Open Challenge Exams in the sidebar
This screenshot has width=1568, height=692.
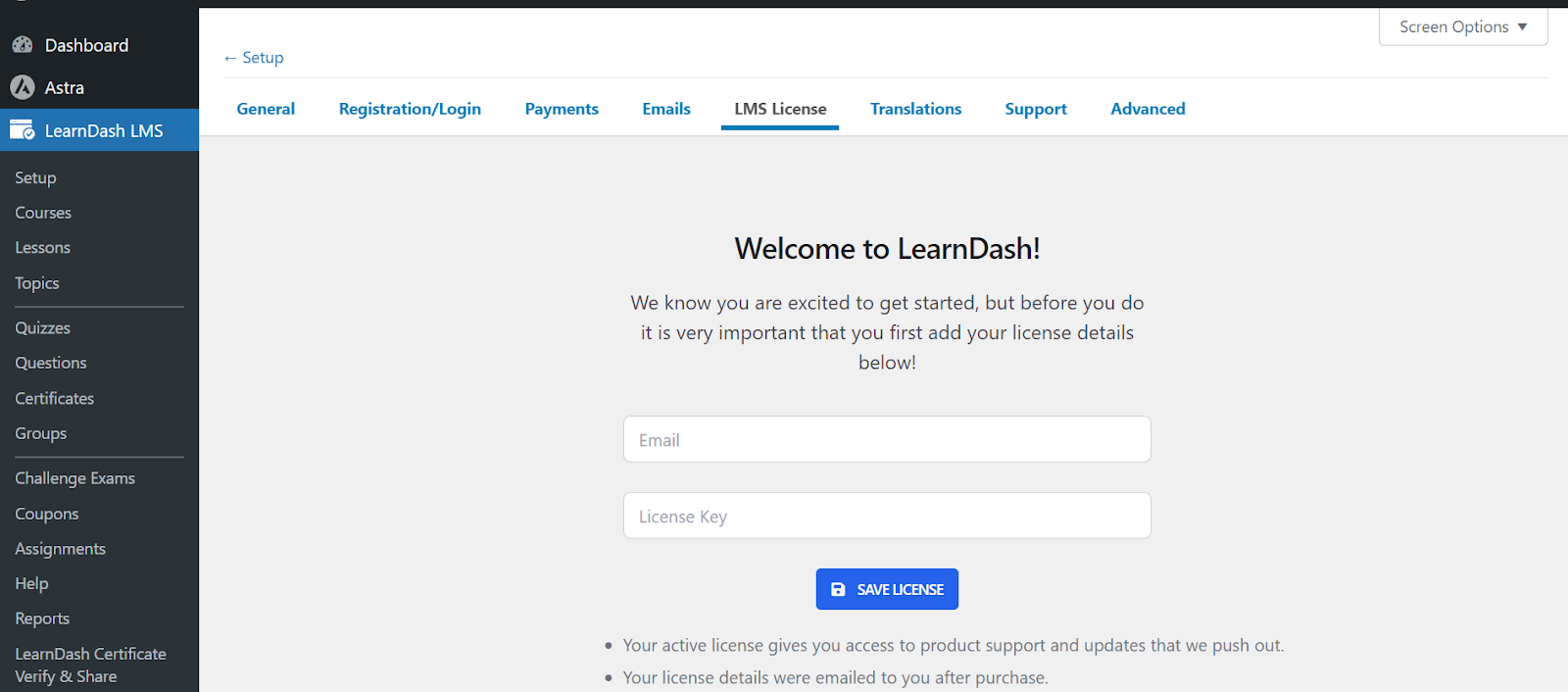[75, 478]
